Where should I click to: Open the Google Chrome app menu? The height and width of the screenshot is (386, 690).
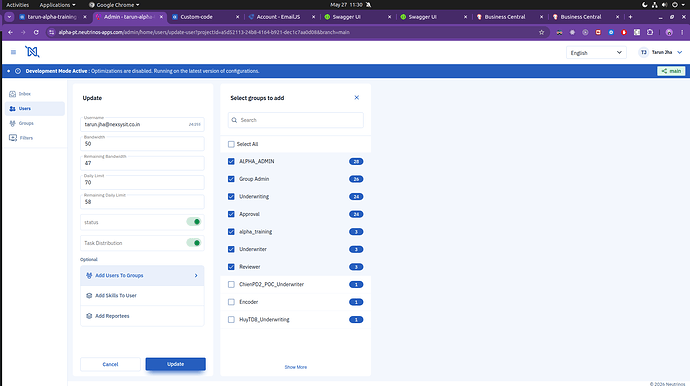114,5
